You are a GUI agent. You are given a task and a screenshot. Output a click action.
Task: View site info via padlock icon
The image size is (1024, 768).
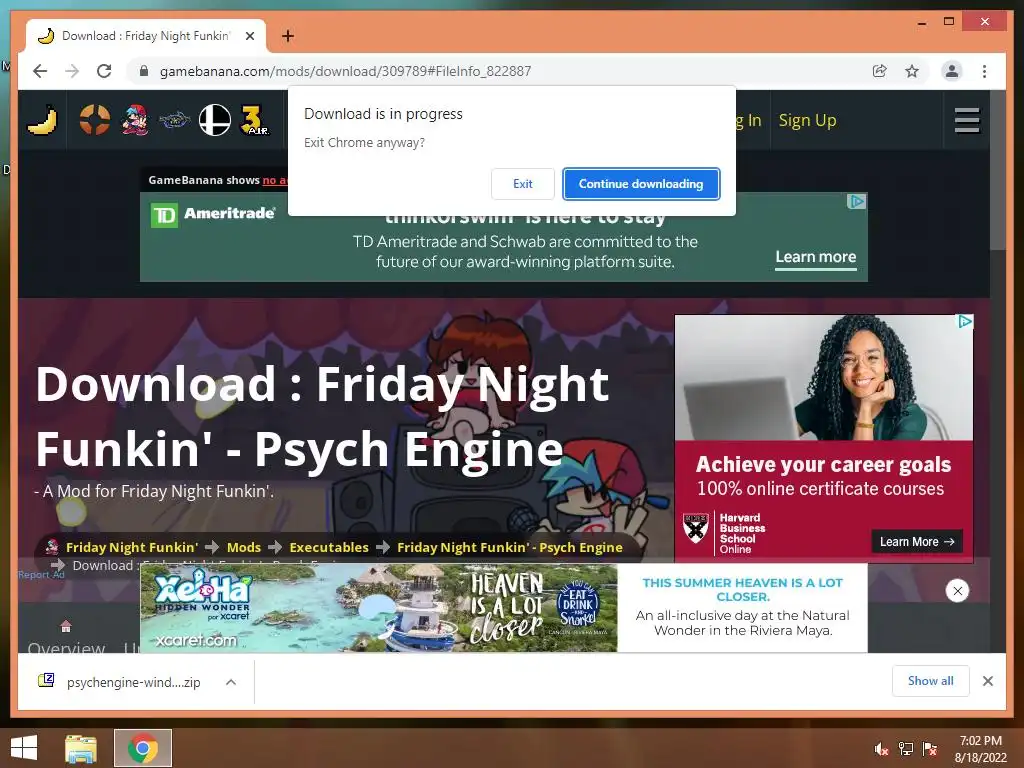tap(144, 71)
